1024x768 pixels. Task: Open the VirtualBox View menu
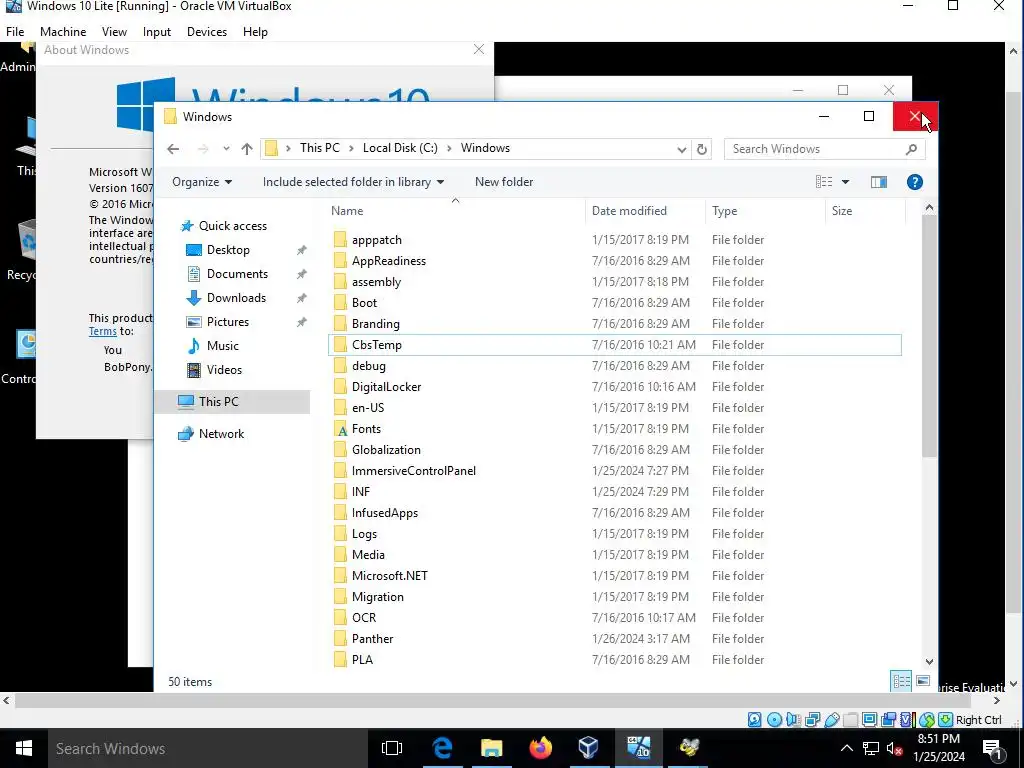[114, 32]
